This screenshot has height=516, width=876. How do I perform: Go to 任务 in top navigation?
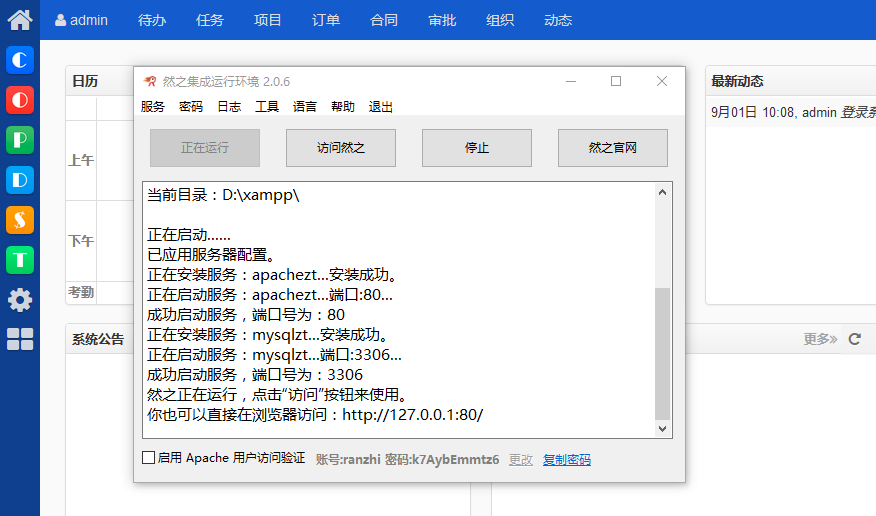pyautogui.click(x=210, y=20)
